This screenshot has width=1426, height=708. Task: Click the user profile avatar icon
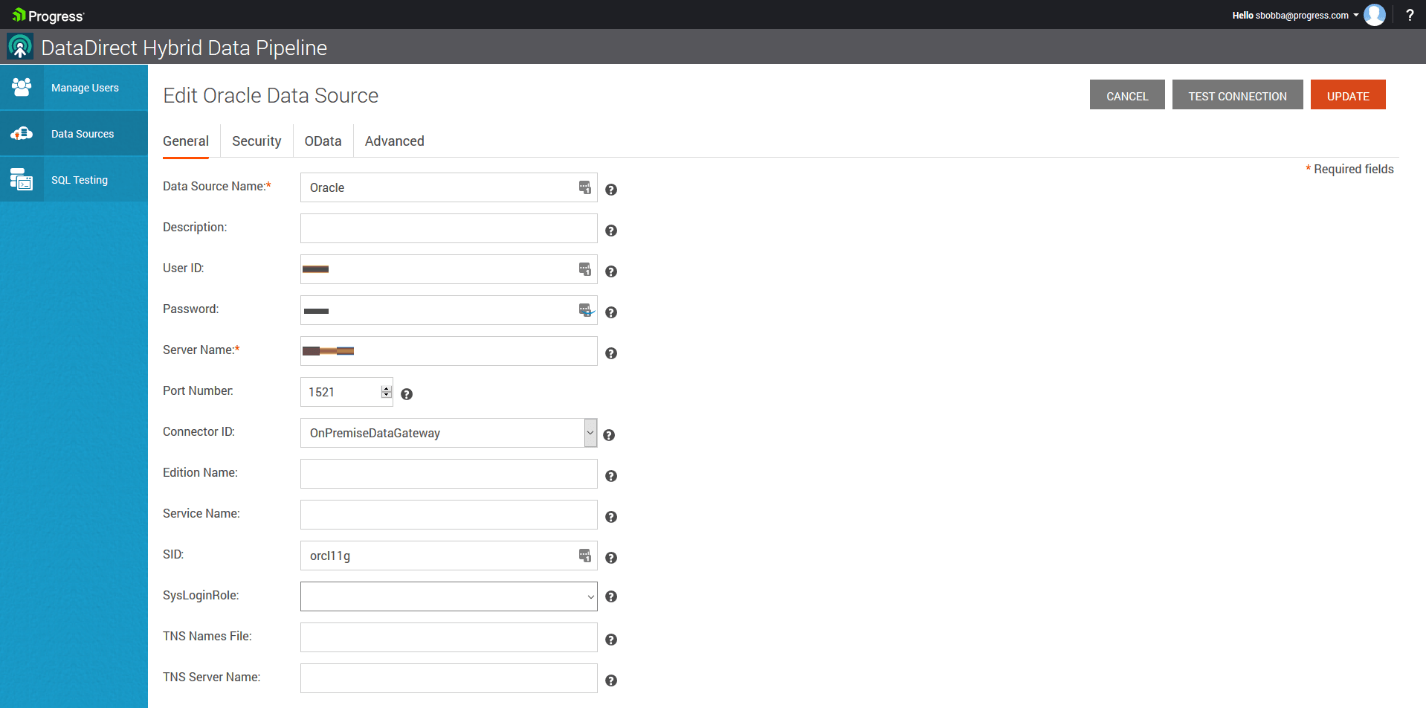point(1374,14)
